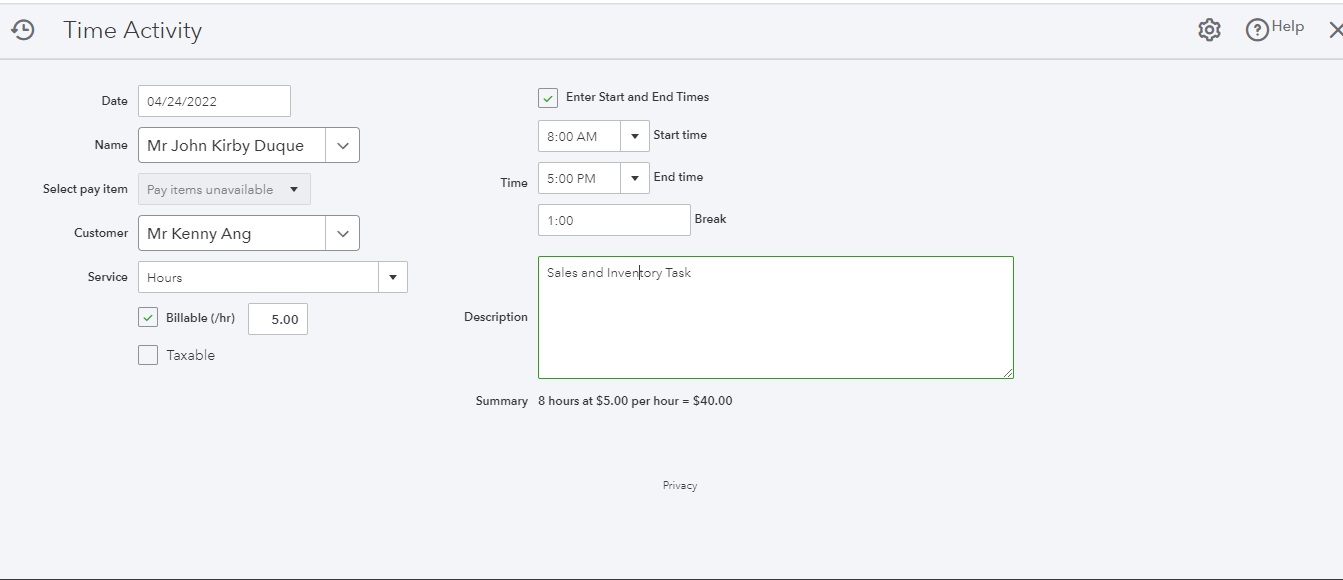The width and height of the screenshot is (1343, 580).
Task: Click the Service field showing Hours
Action: [x=258, y=277]
